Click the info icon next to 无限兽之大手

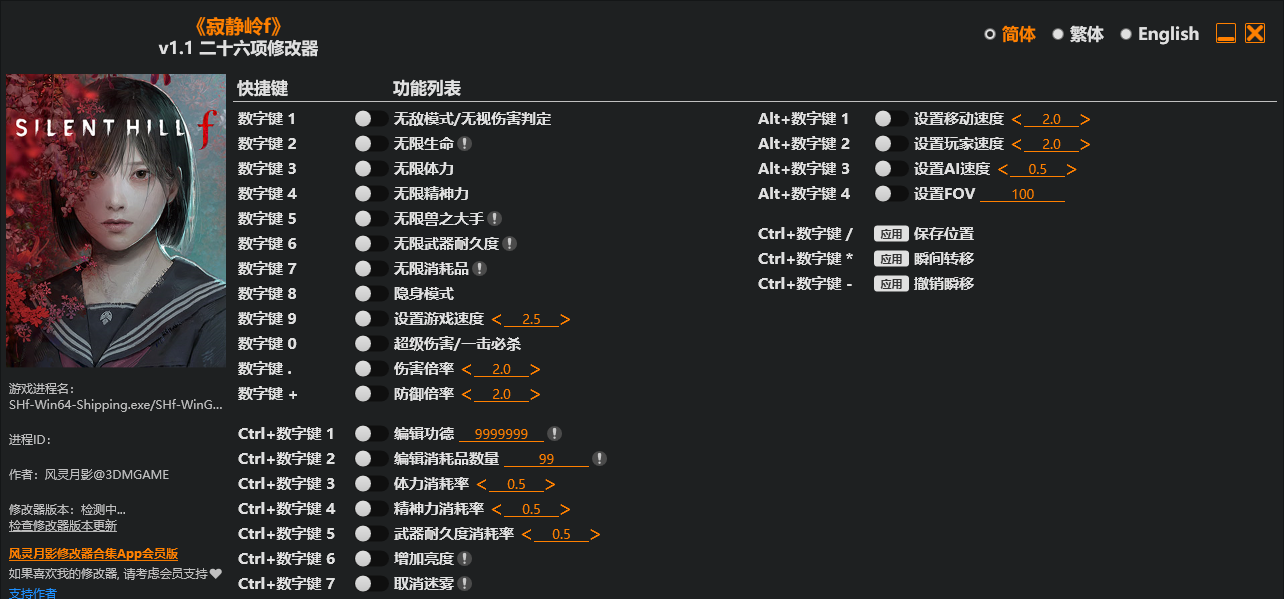(x=495, y=219)
